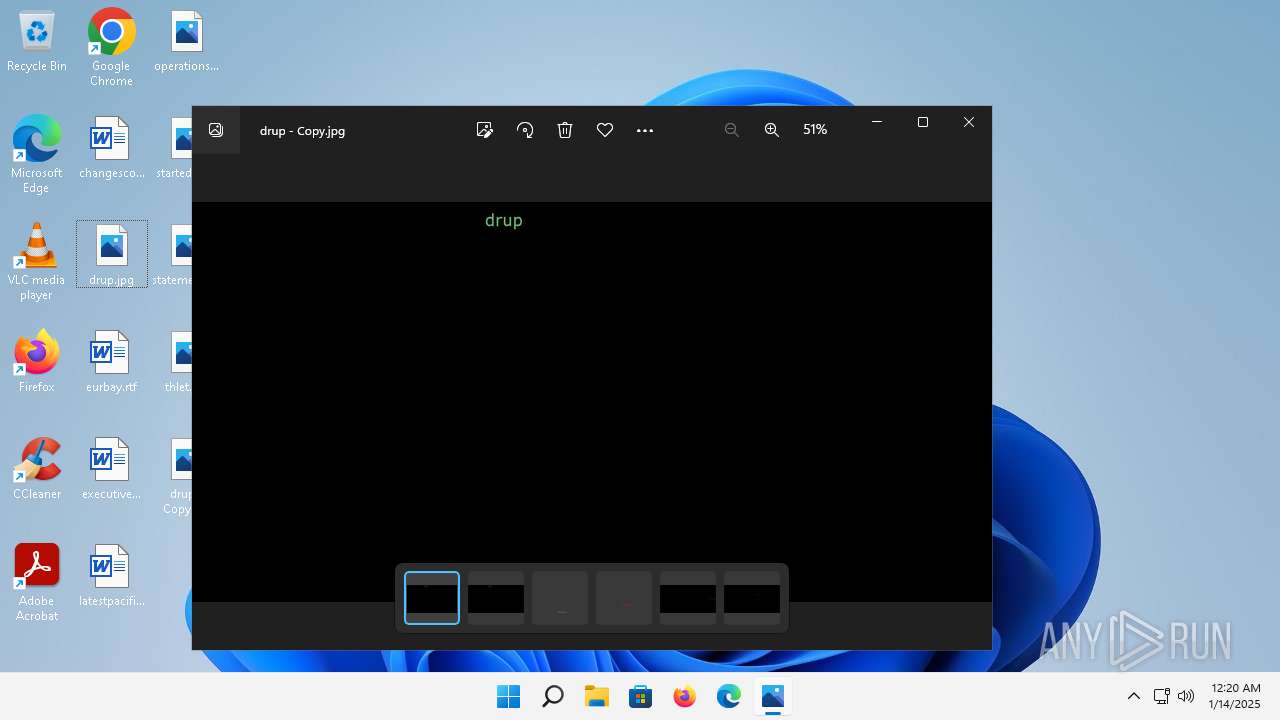The width and height of the screenshot is (1280, 720).
Task: Launch Microsoft Edge from the taskbar
Action: coord(729,696)
